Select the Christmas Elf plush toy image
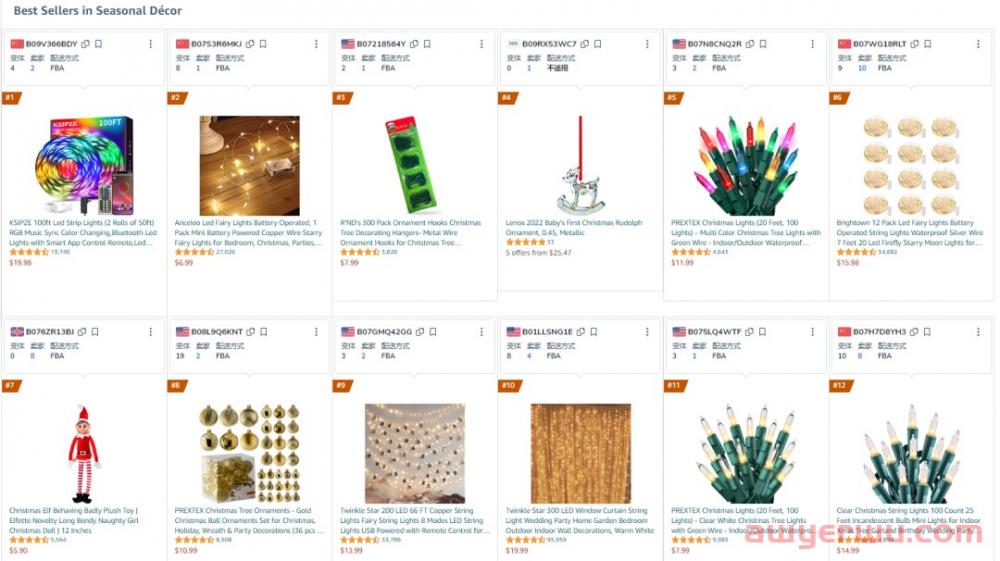1000x561 pixels. (84, 453)
